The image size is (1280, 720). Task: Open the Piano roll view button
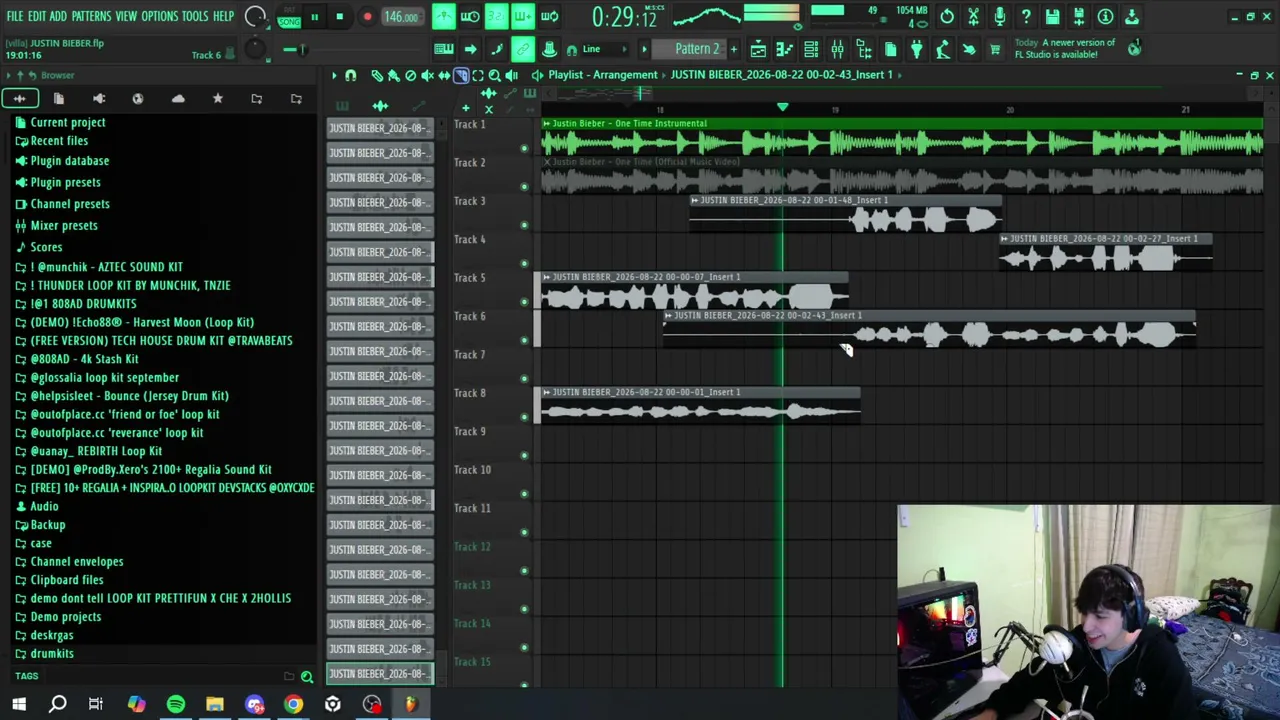tap(785, 49)
